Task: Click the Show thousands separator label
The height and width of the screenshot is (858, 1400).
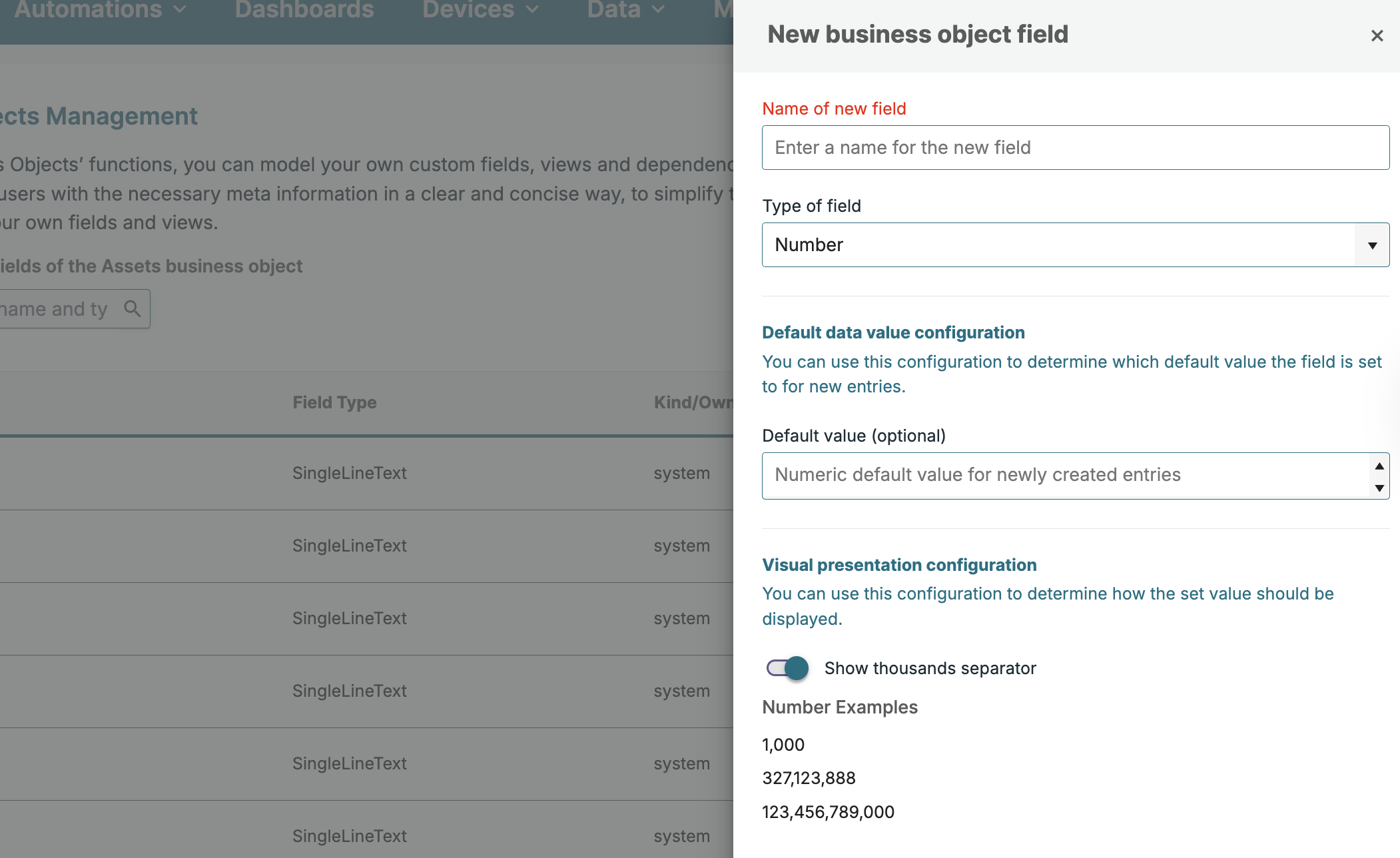Action: click(x=930, y=668)
